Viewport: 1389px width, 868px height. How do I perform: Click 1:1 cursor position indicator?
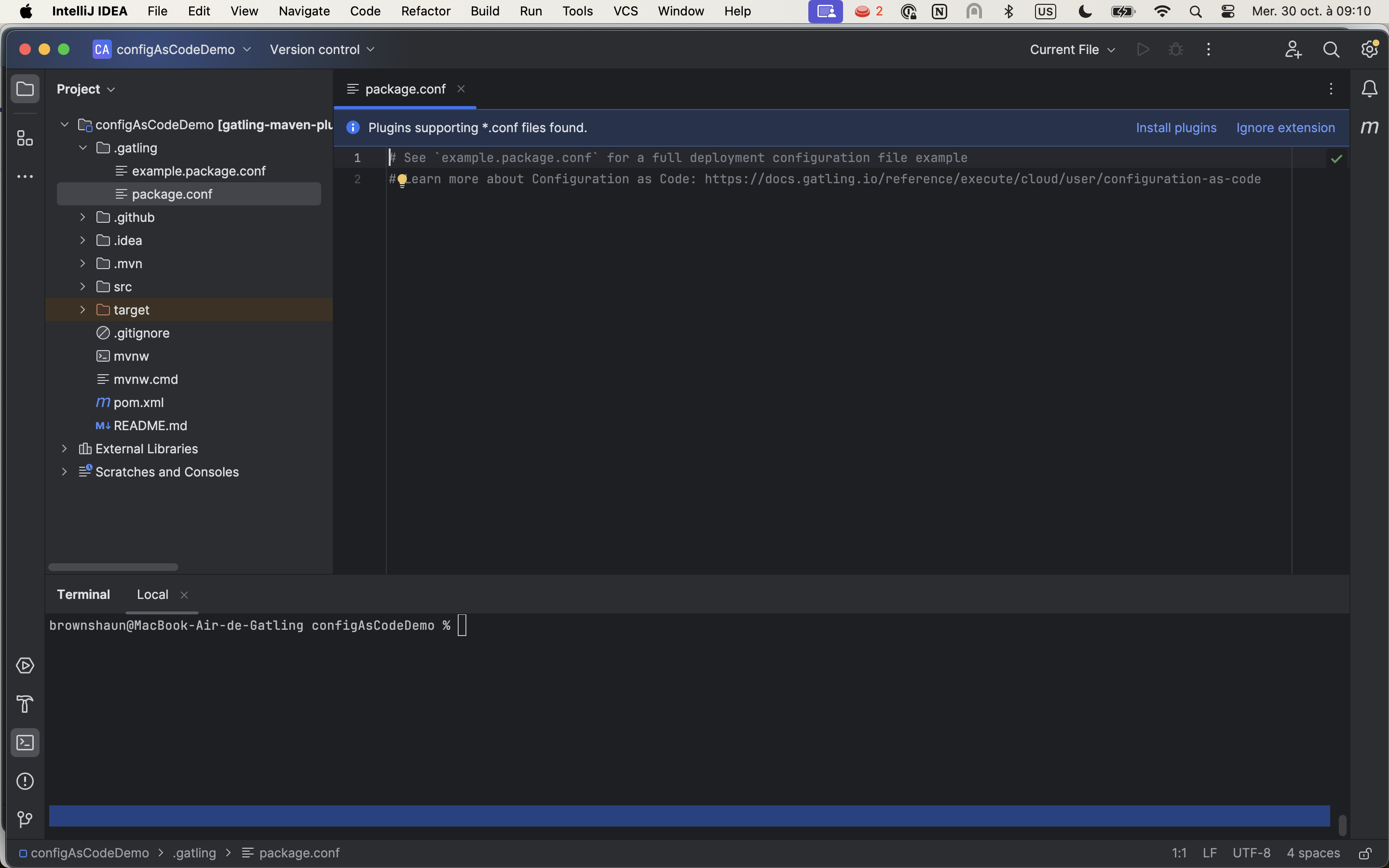(x=1179, y=853)
